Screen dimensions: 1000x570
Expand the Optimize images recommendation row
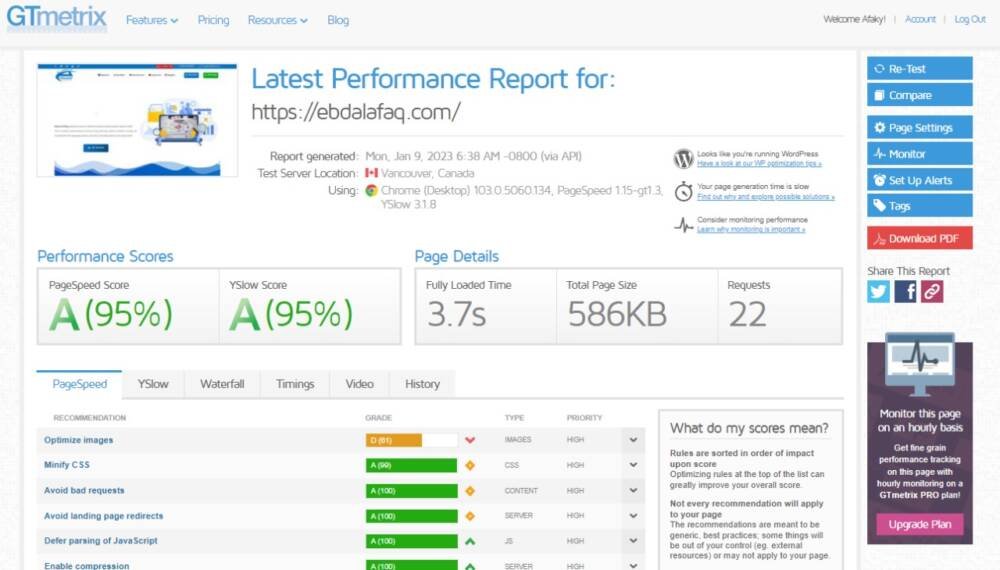pyautogui.click(x=633, y=440)
